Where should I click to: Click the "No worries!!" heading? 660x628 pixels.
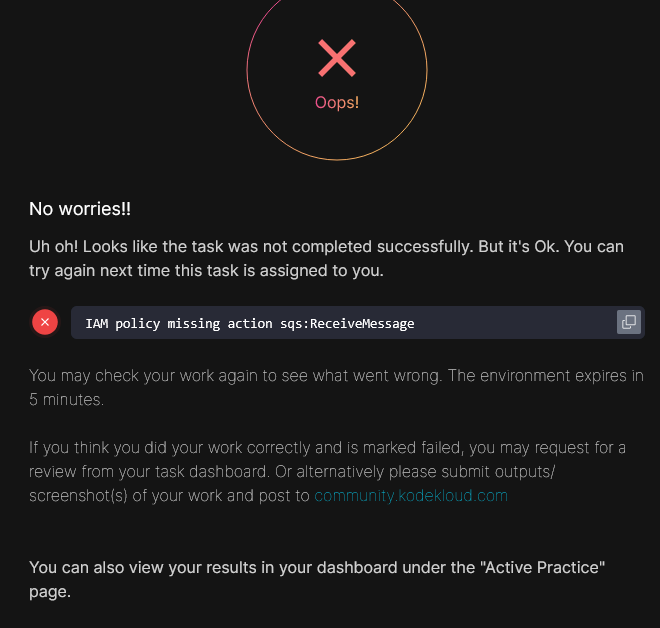click(80, 209)
